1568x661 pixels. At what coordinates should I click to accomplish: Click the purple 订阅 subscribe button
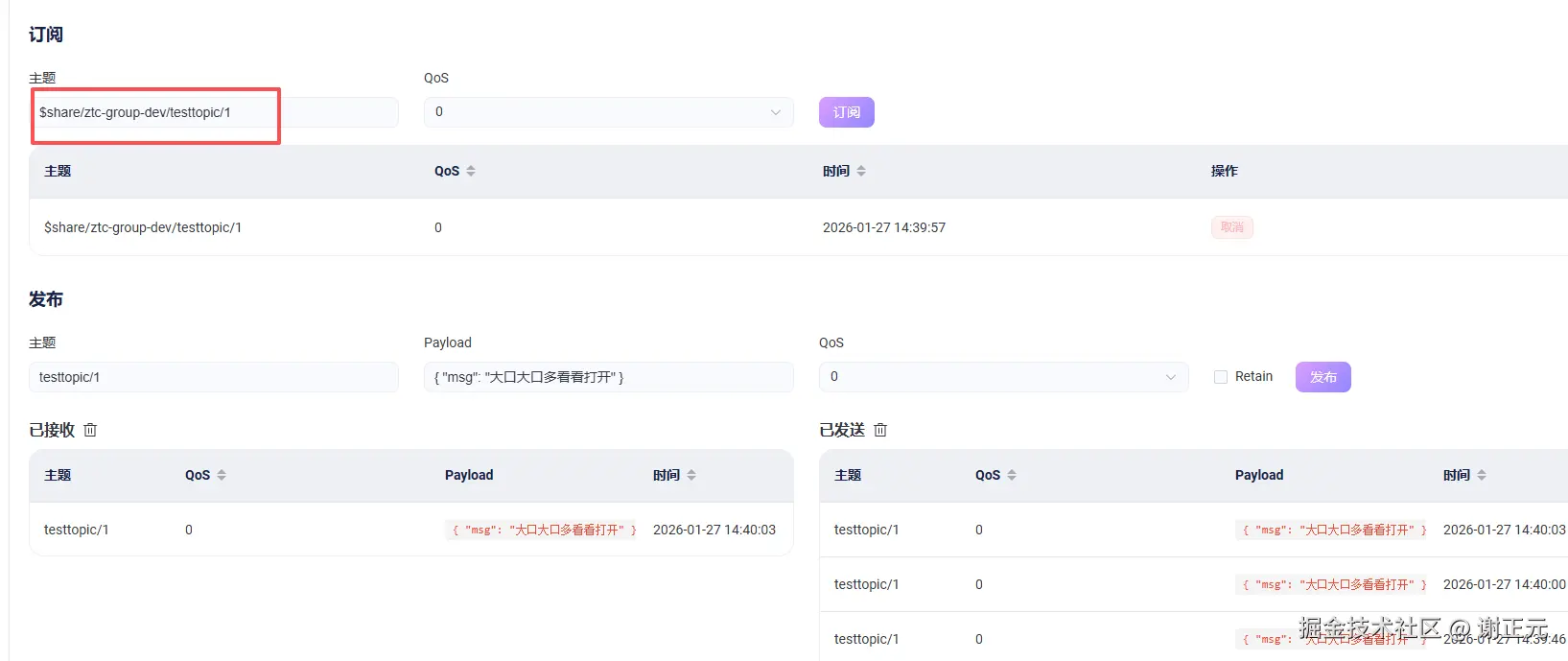[846, 112]
